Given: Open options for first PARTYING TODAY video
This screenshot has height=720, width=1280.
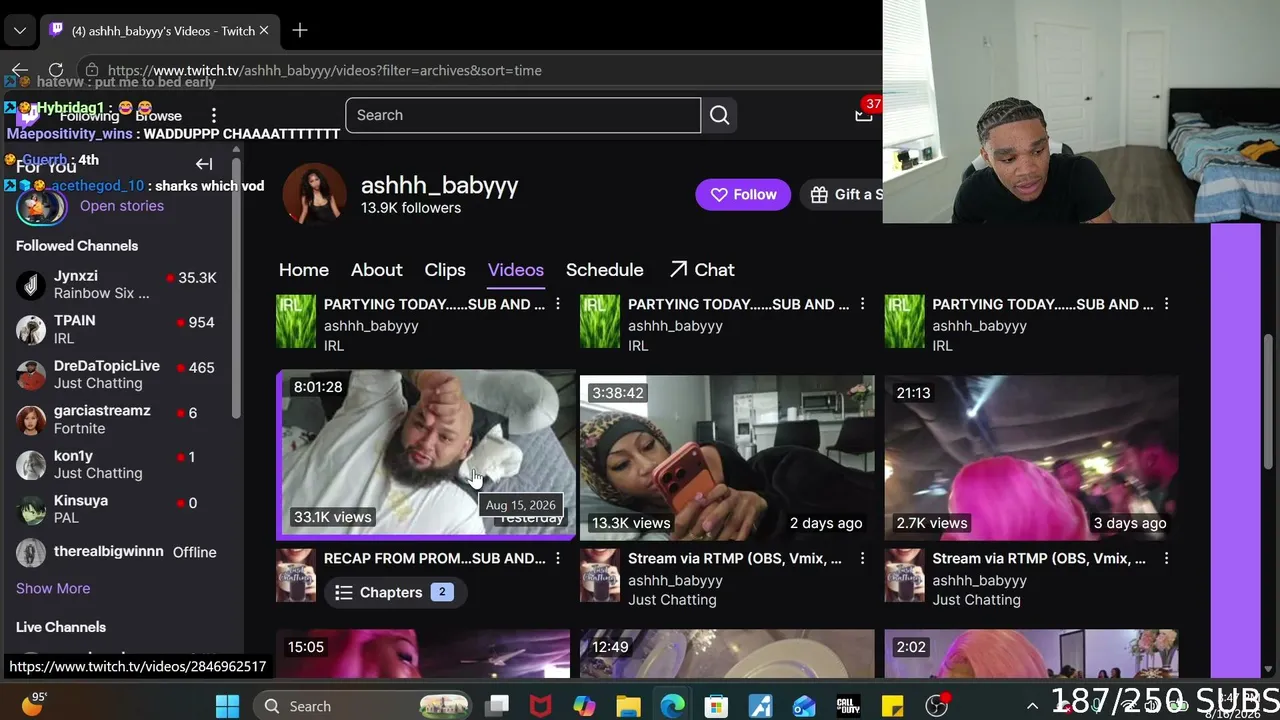Looking at the screenshot, I should coord(558,304).
